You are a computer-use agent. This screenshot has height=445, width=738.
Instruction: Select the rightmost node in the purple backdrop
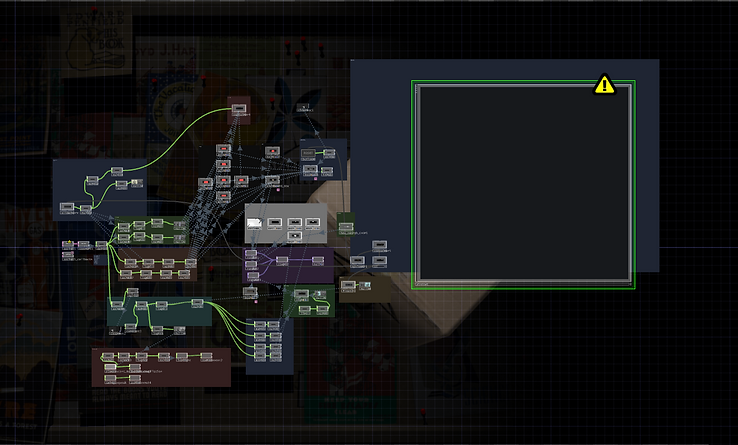318,260
